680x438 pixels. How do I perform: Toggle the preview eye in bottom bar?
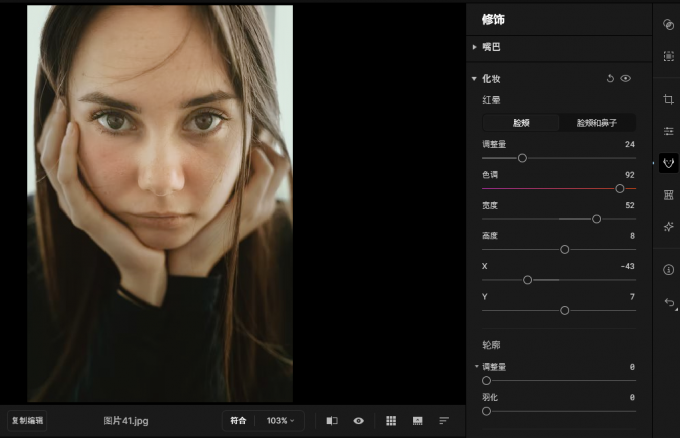click(x=358, y=421)
